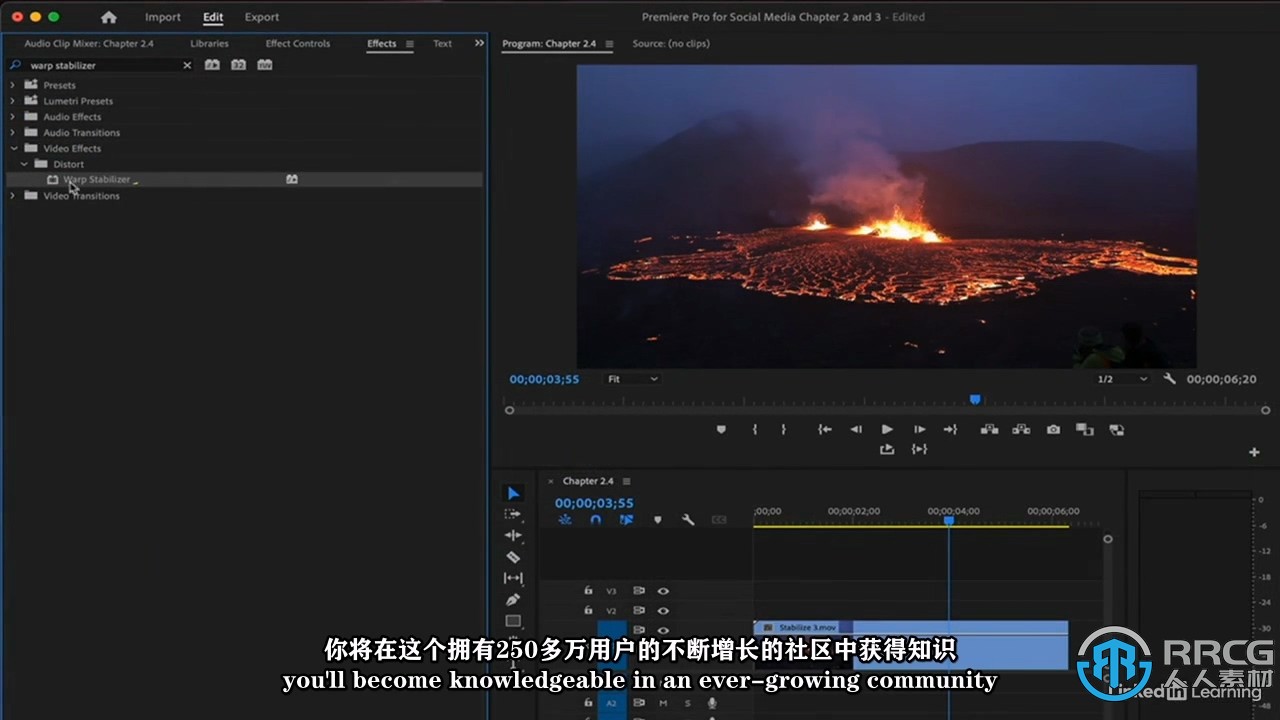This screenshot has width=1280, height=720.
Task: Toggle Snap in timeline magnet icon
Action: tap(596, 520)
